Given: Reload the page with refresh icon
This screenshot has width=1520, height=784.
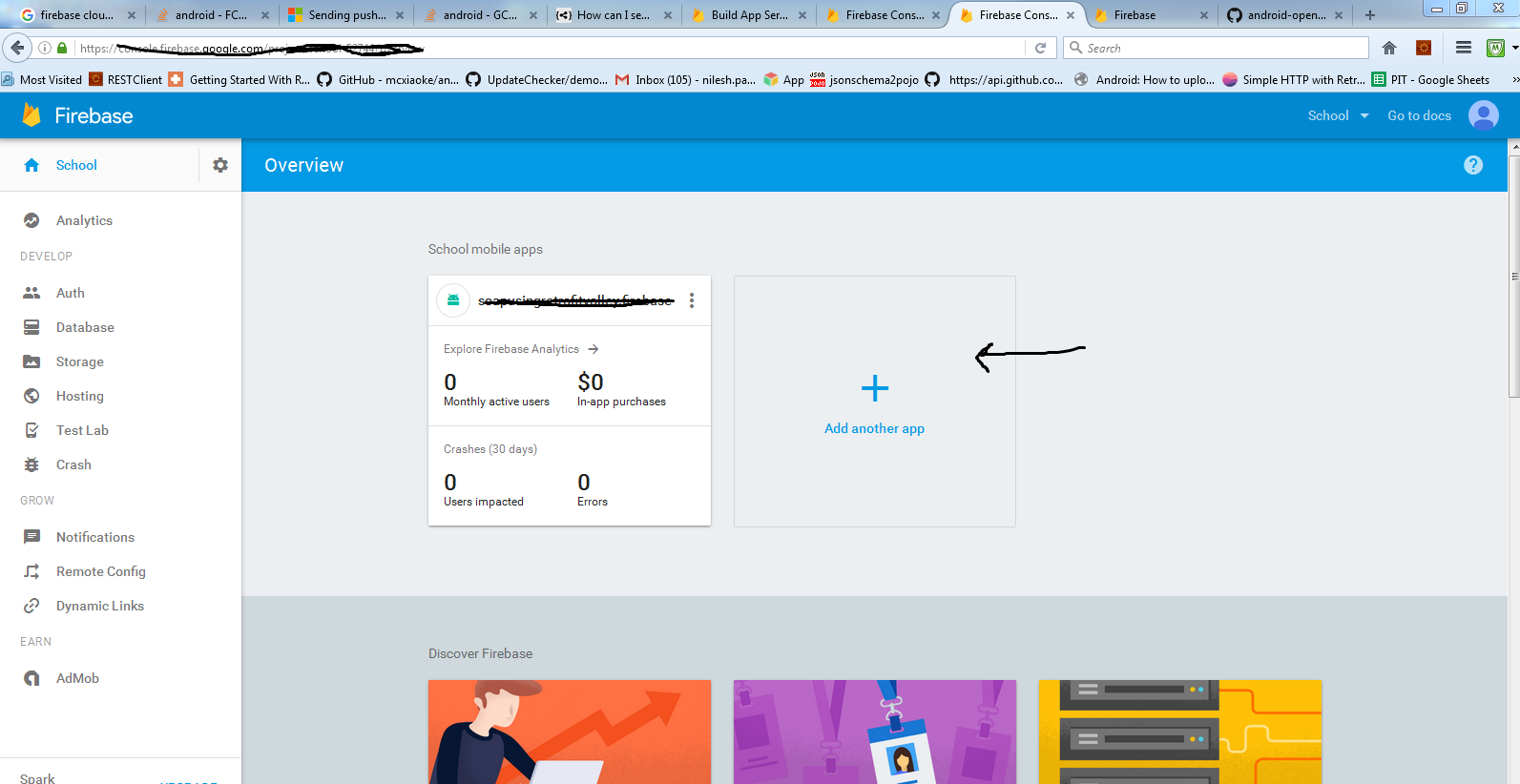Looking at the screenshot, I should point(1040,48).
